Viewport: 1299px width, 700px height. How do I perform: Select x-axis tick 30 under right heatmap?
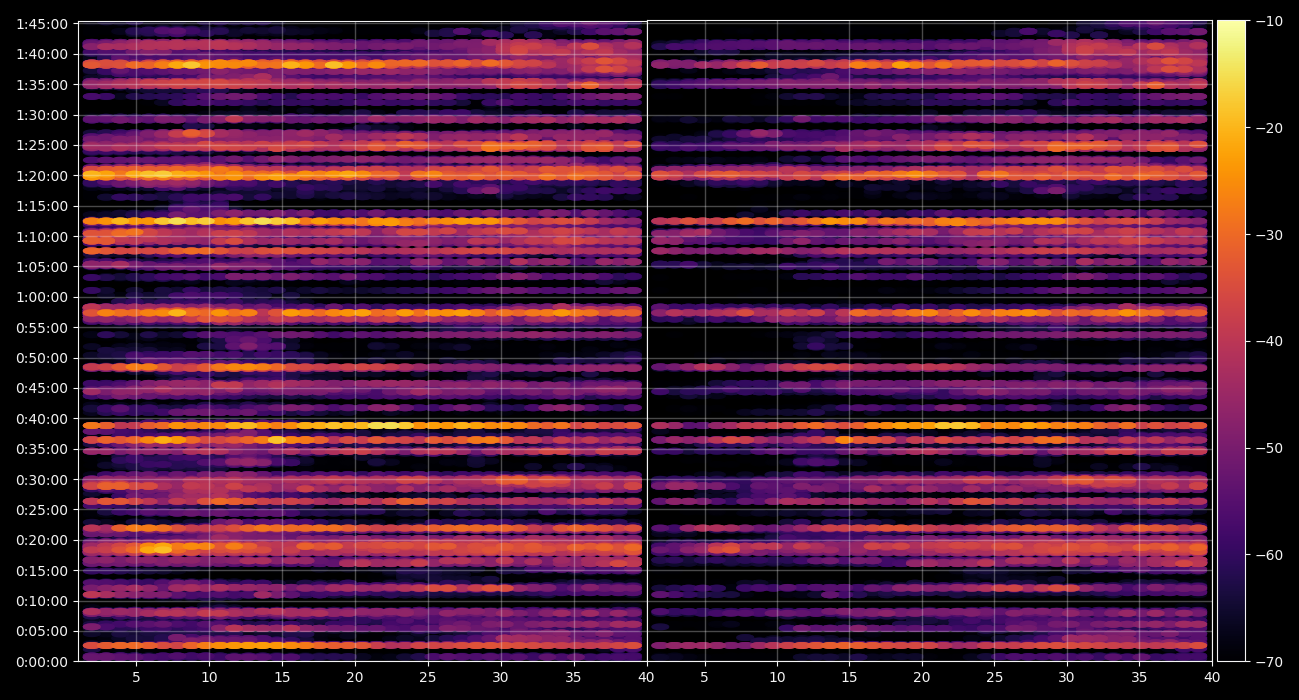1067,678
